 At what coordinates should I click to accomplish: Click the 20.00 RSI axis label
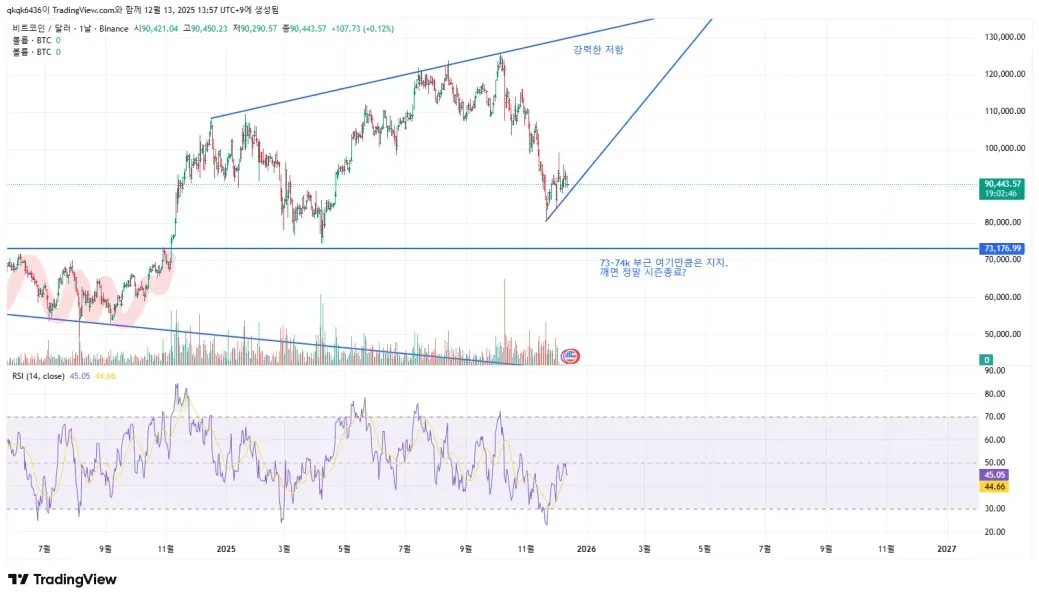click(995, 532)
